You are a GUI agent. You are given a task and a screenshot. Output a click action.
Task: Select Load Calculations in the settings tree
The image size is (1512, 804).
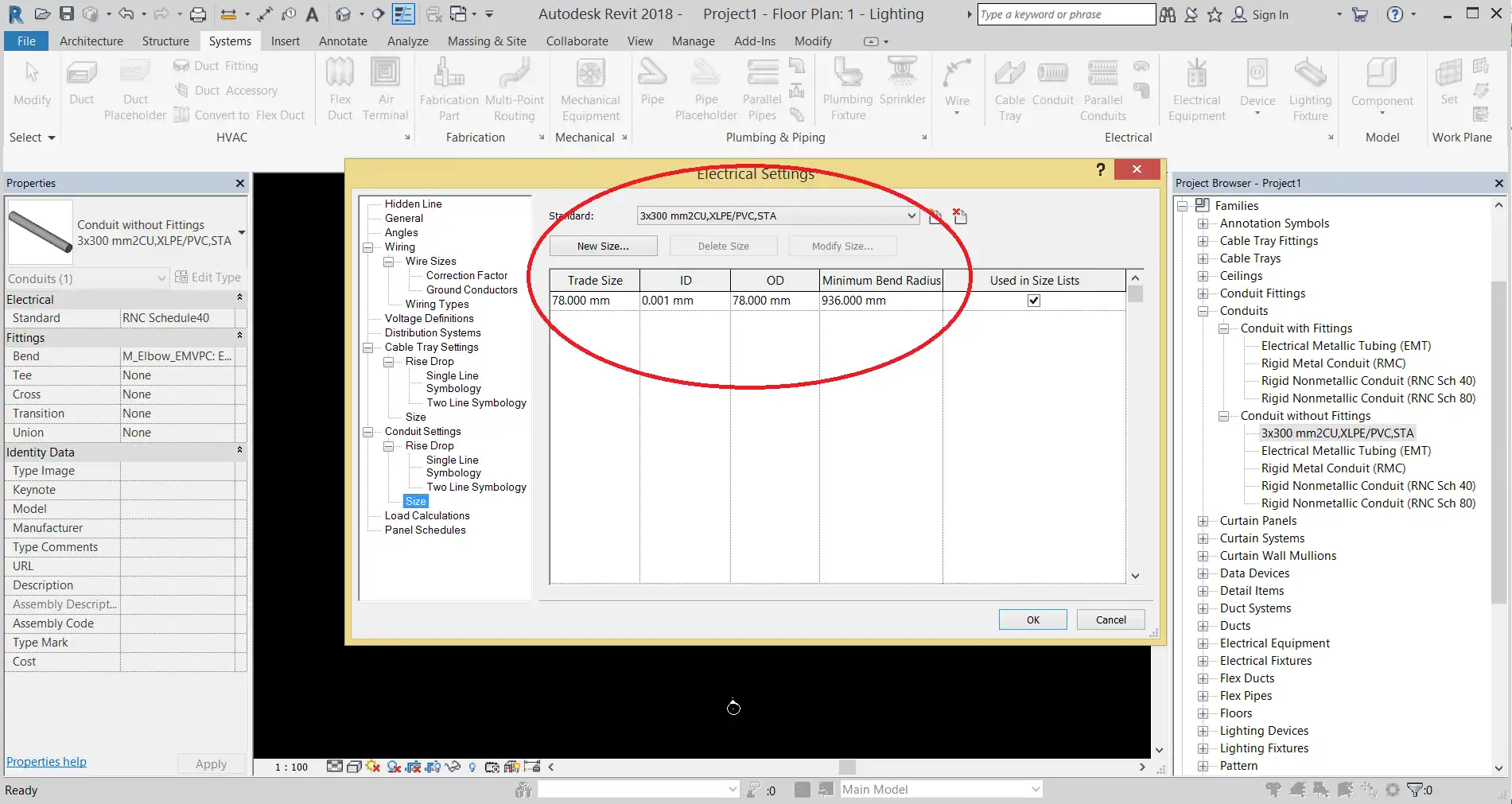coord(427,516)
